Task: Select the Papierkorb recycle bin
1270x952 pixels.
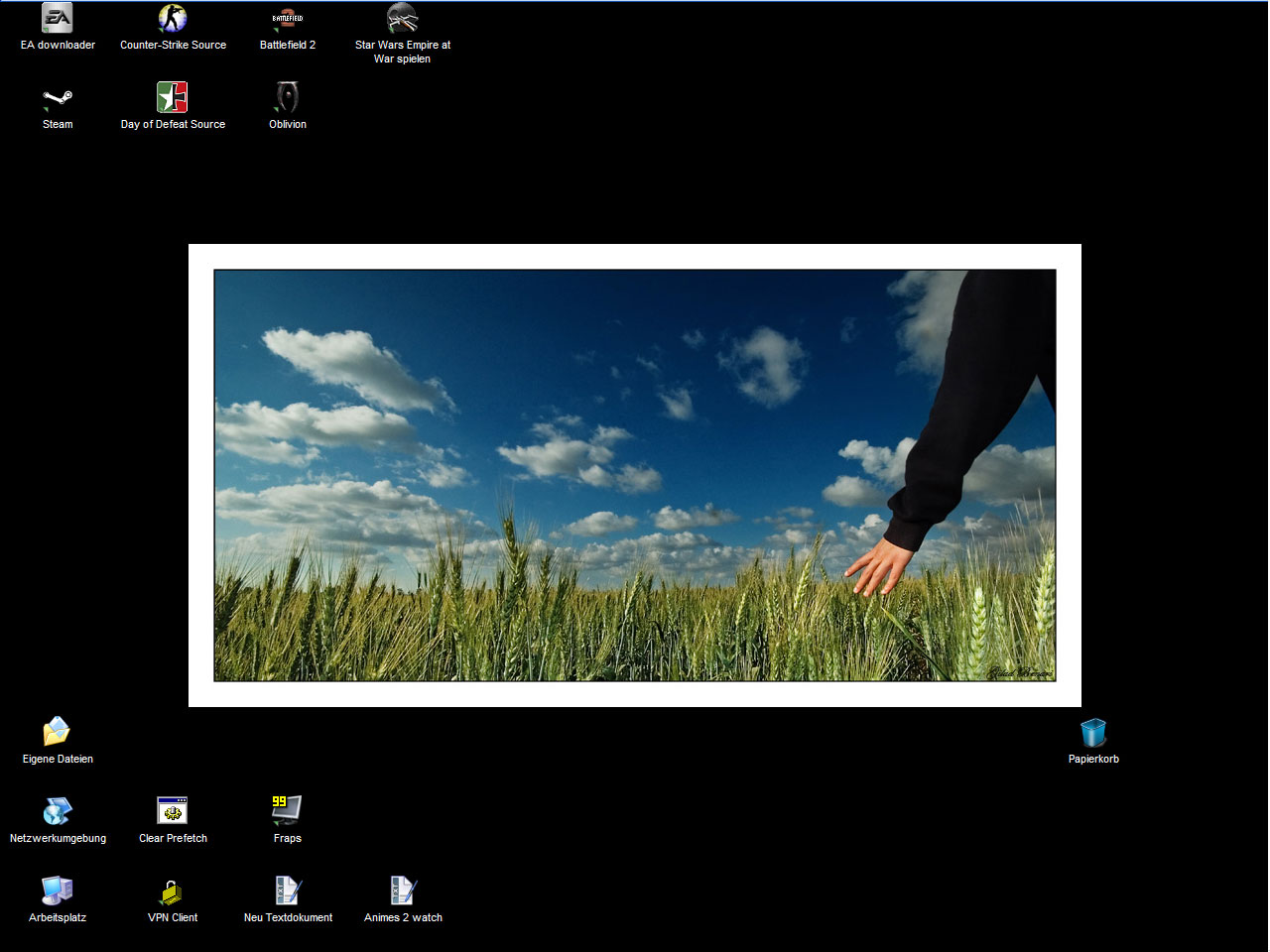Action: (1093, 733)
